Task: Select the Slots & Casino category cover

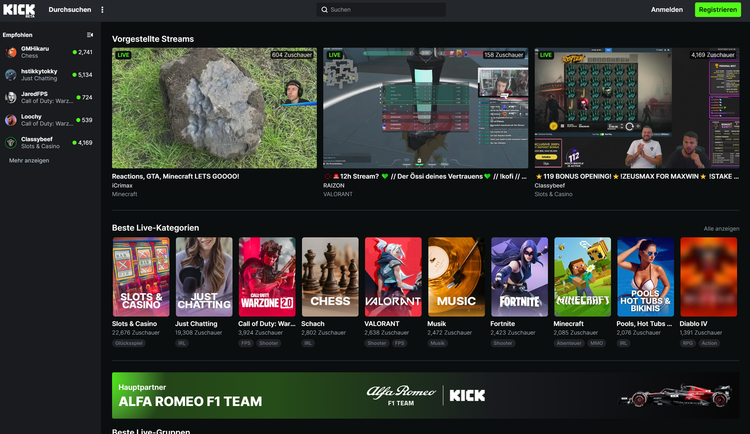Action: click(140, 277)
